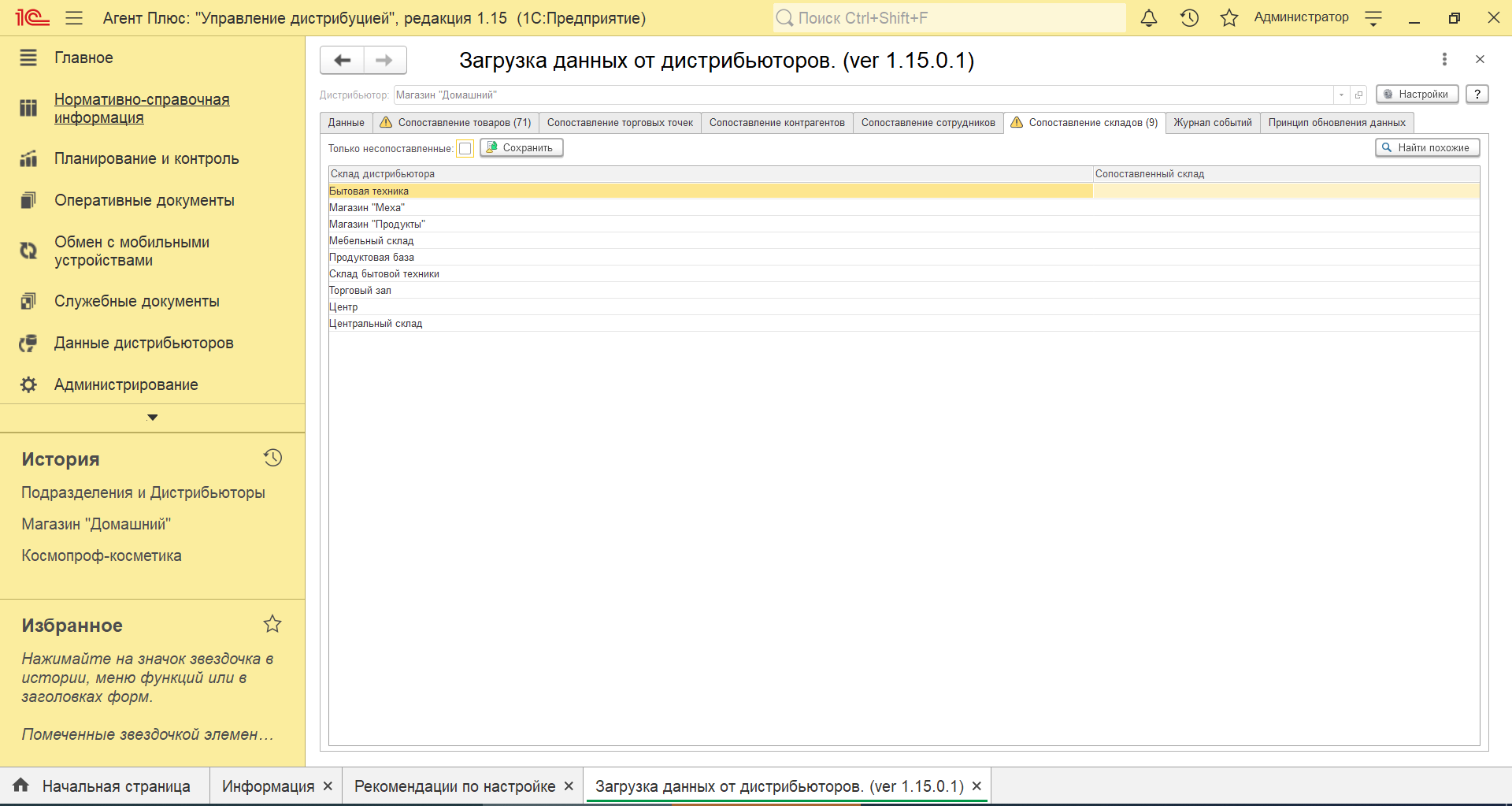
Task: Open Подразделения и Дистрибьюторы from history
Action: tap(143, 492)
